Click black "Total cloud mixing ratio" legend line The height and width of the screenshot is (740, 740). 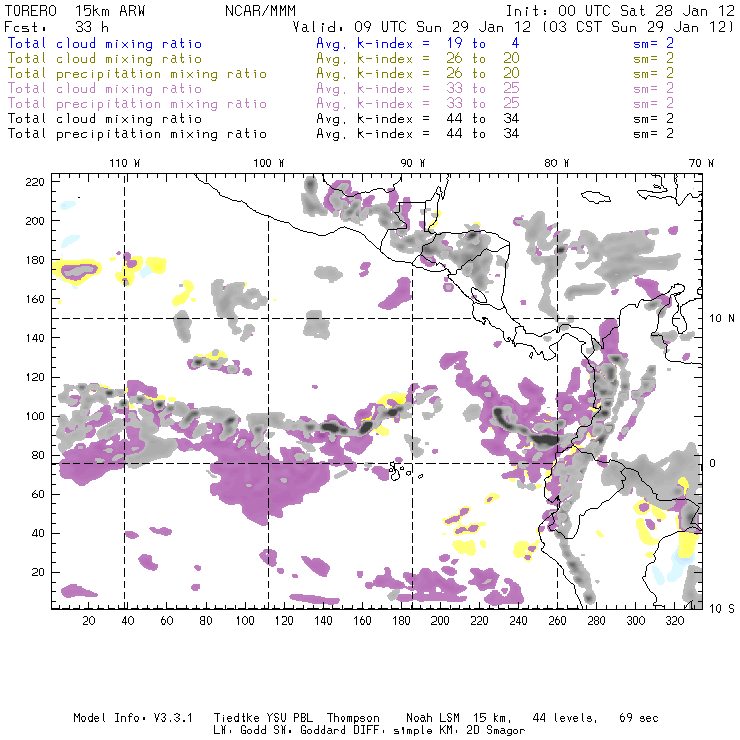coord(105,118)
